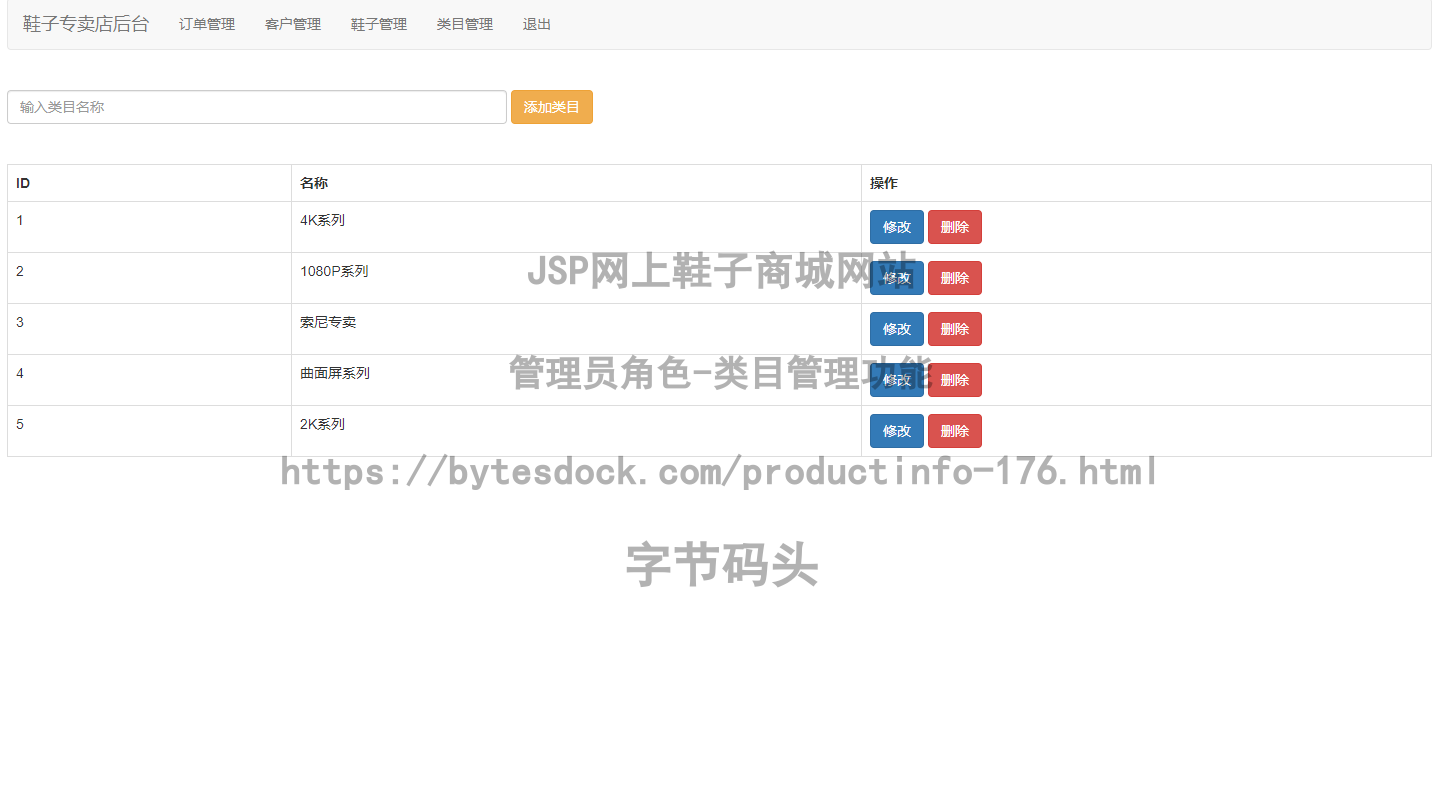Click the ID column header
1443x793 pixels.
pyautogui.click(x=149, y=183)
